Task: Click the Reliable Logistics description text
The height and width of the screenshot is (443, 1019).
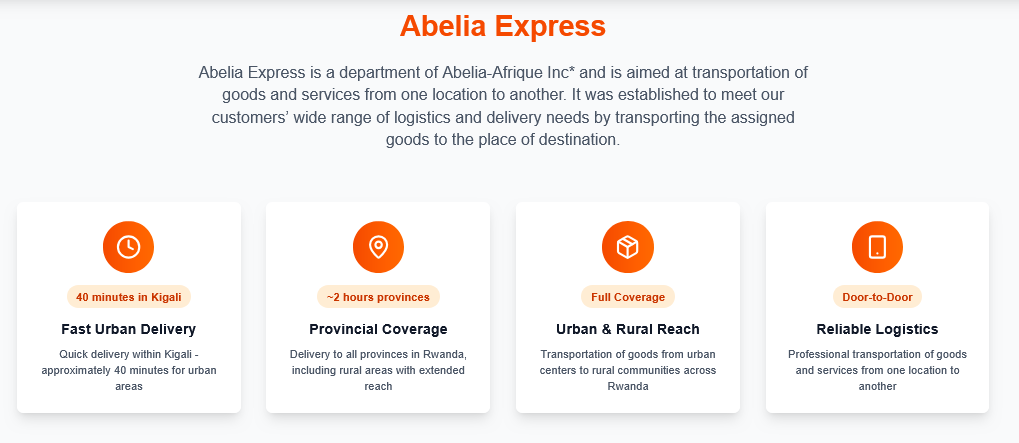Action: click(x=877, y=370)
